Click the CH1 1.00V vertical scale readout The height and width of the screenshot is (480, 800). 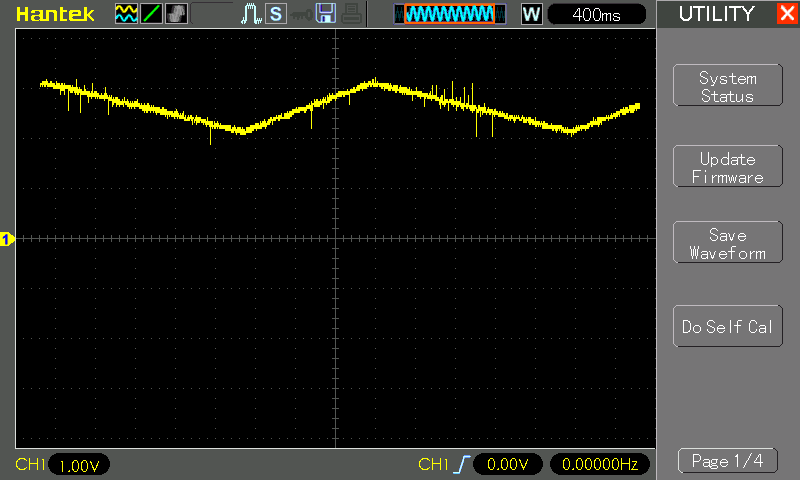click(x=77, y=465)
